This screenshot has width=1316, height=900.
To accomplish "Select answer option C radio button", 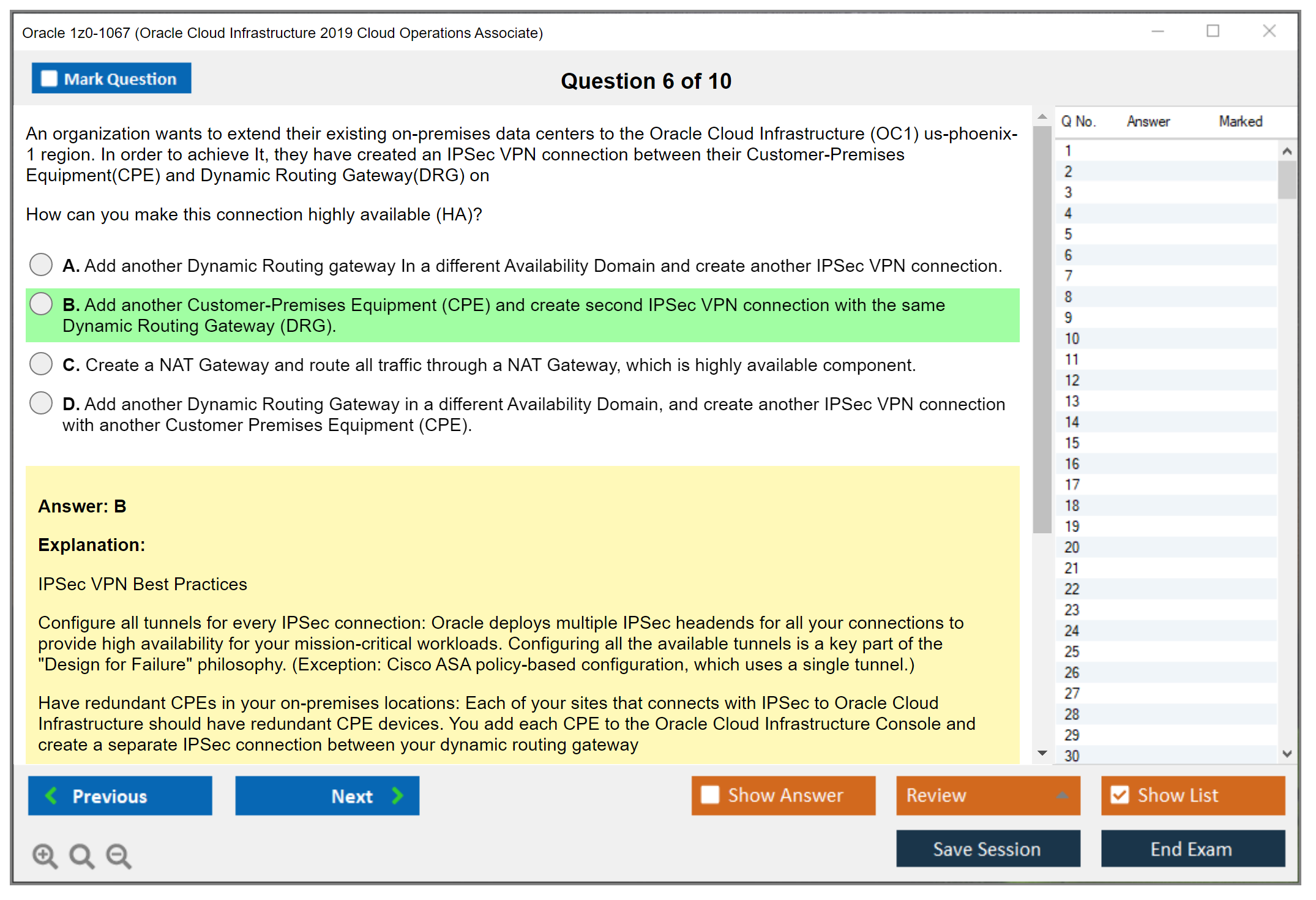I will pos(41,364).
